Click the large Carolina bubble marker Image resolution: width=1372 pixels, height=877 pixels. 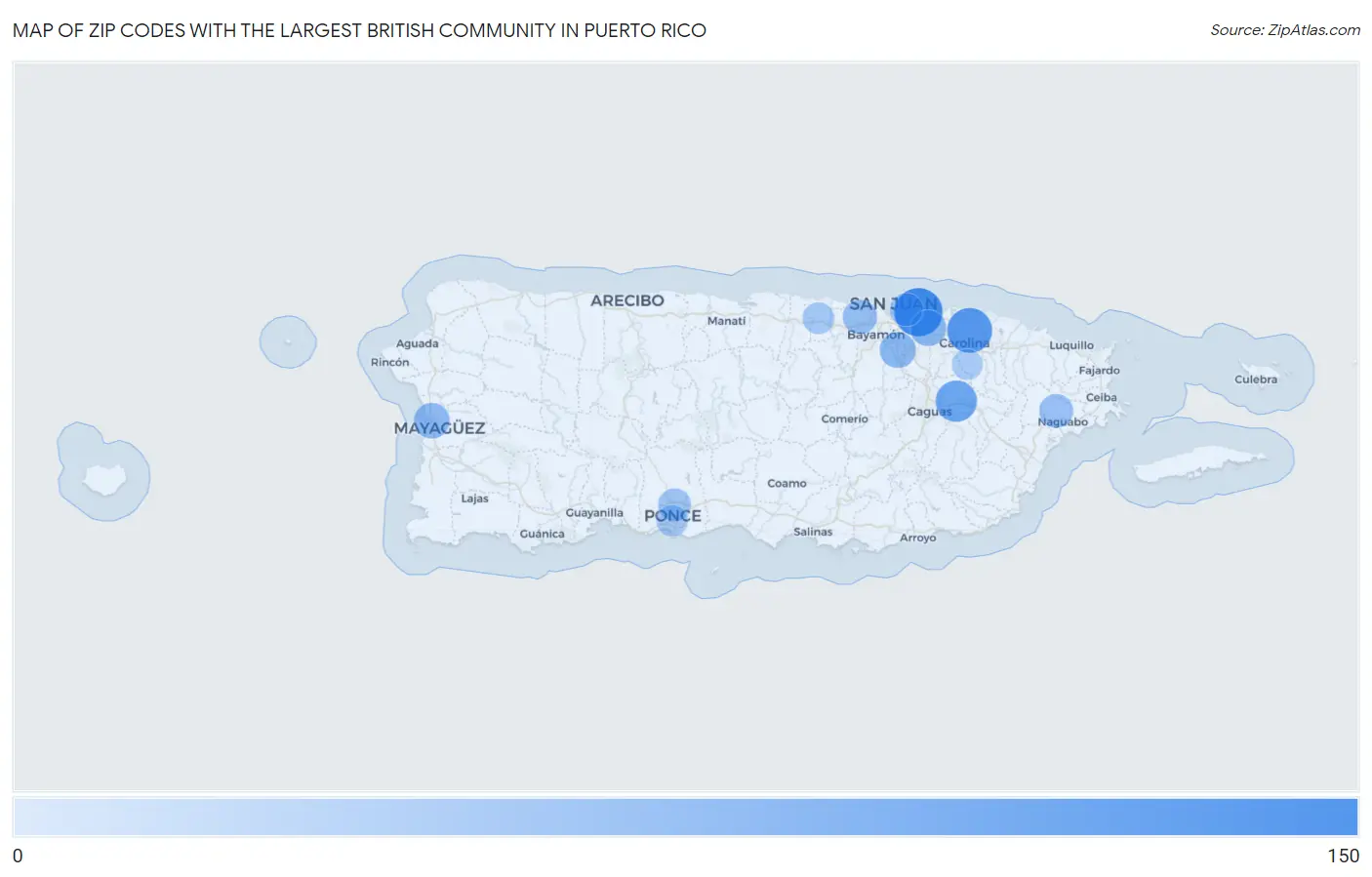(969, 331)
